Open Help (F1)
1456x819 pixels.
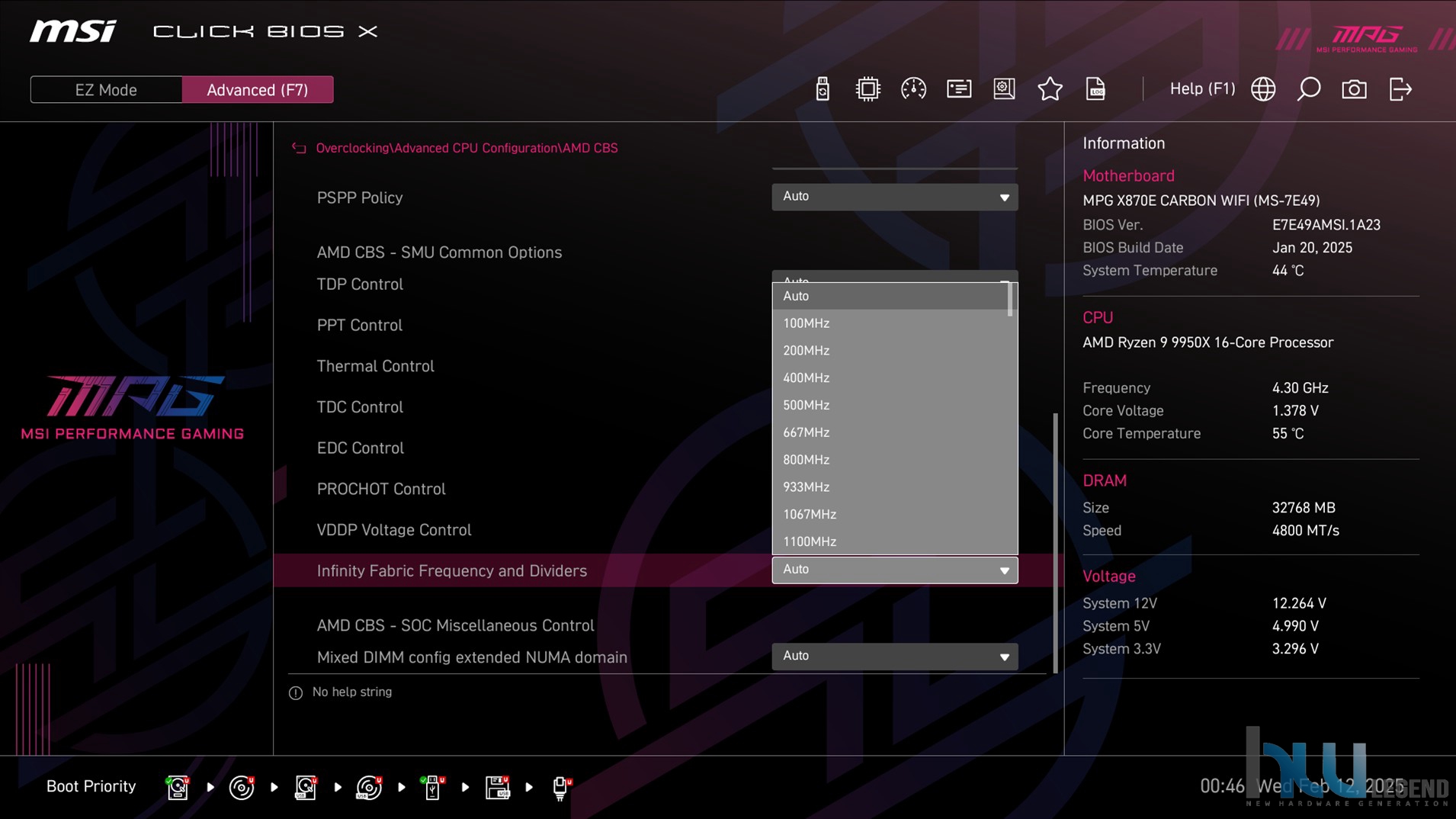tap(1202, 89)
